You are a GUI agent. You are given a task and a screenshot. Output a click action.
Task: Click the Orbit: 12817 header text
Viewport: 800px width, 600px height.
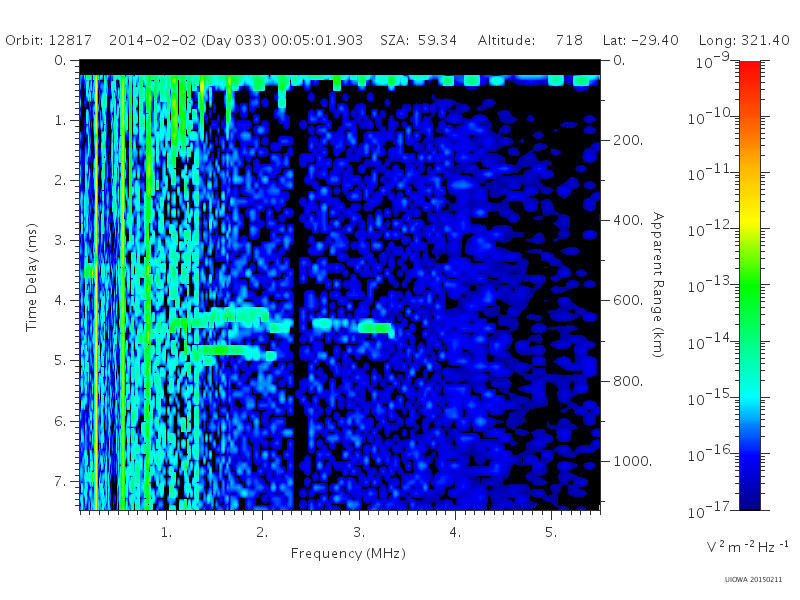coord(48,40)
